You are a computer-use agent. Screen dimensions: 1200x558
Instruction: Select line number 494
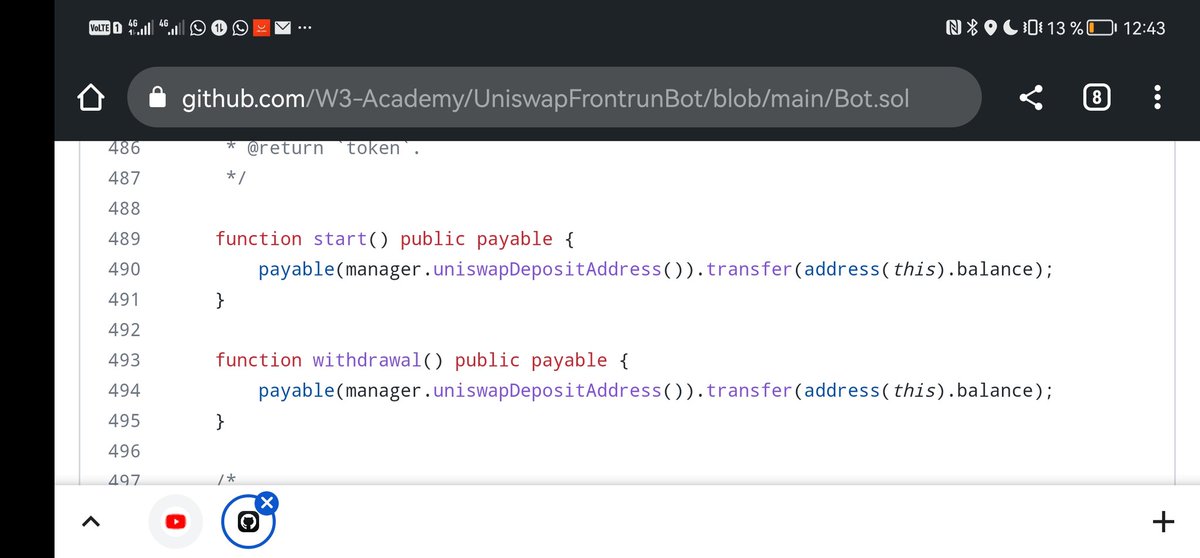(x=124, y=390)
